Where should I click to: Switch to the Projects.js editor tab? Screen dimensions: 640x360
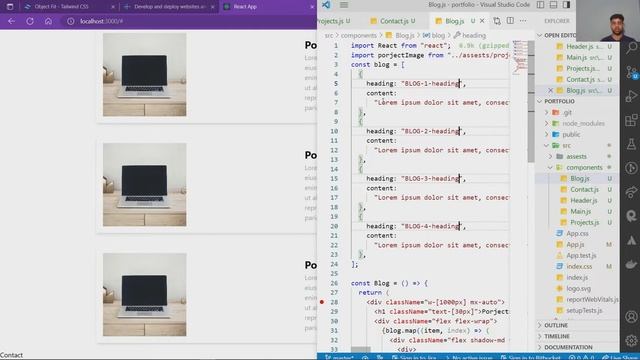[334, 21]
